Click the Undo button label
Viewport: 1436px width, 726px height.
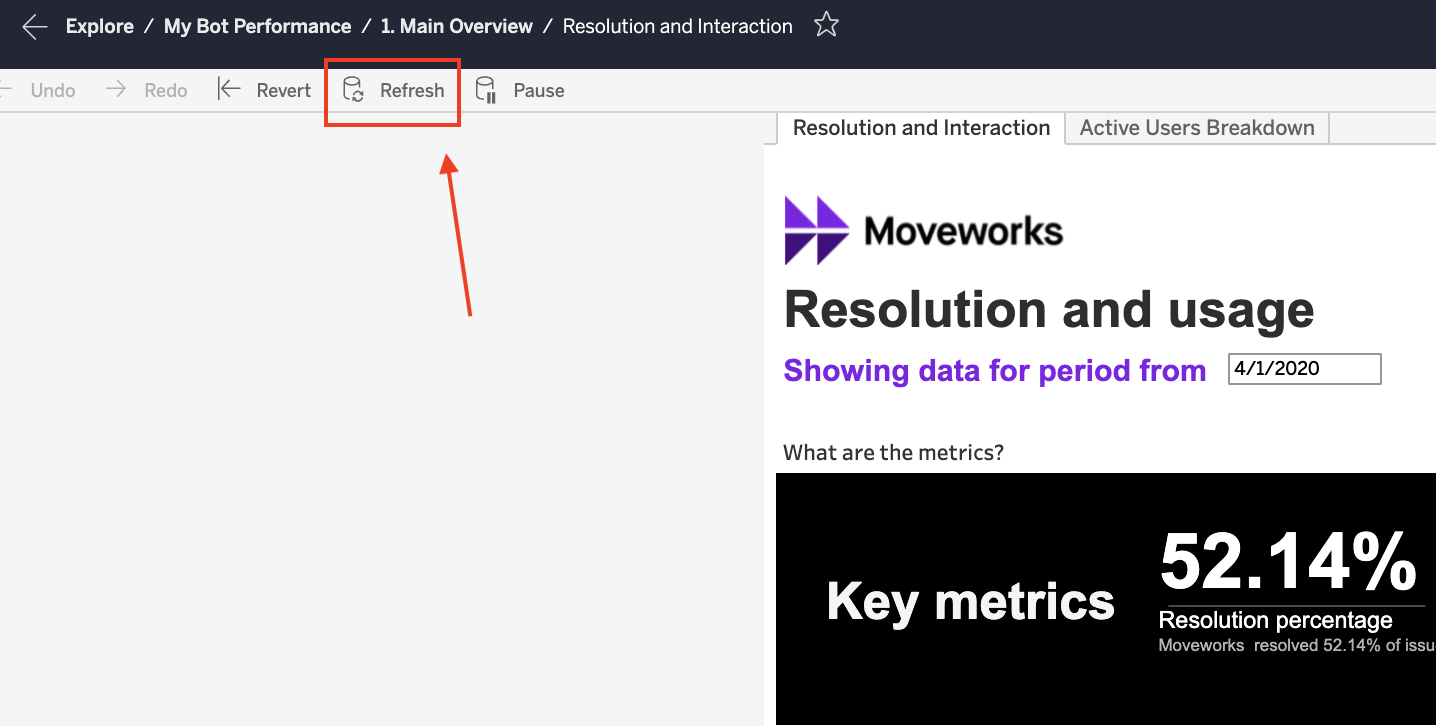point(53,90)
